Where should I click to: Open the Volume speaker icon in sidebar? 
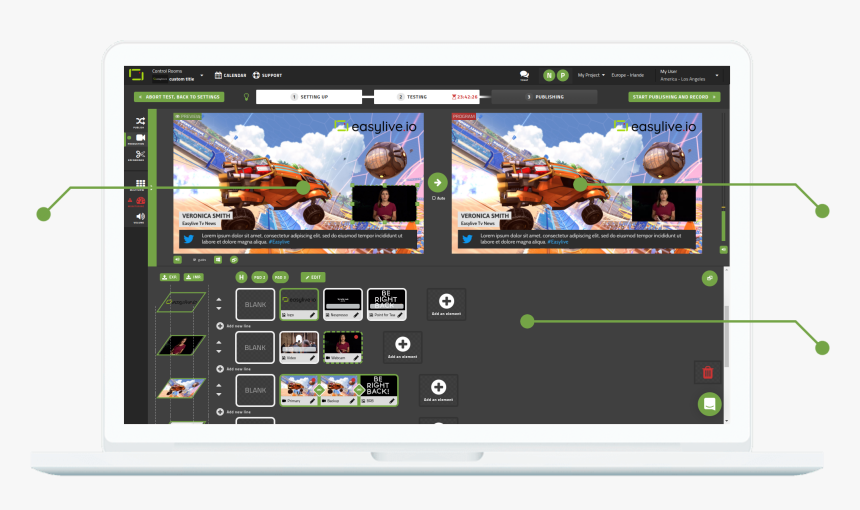pos(140,217)
